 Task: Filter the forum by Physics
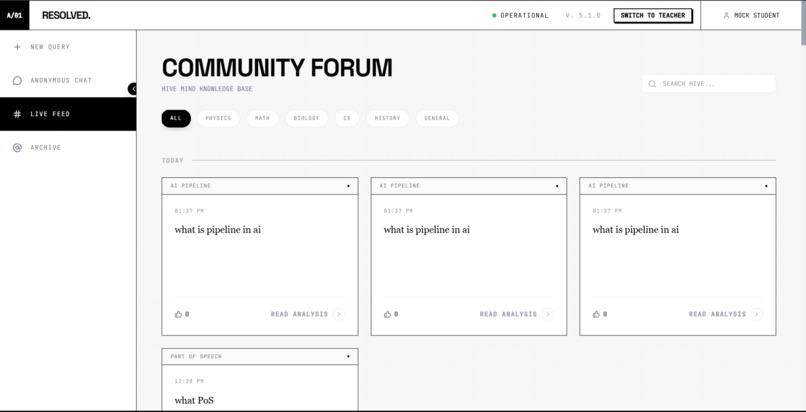tap(218, 118)
